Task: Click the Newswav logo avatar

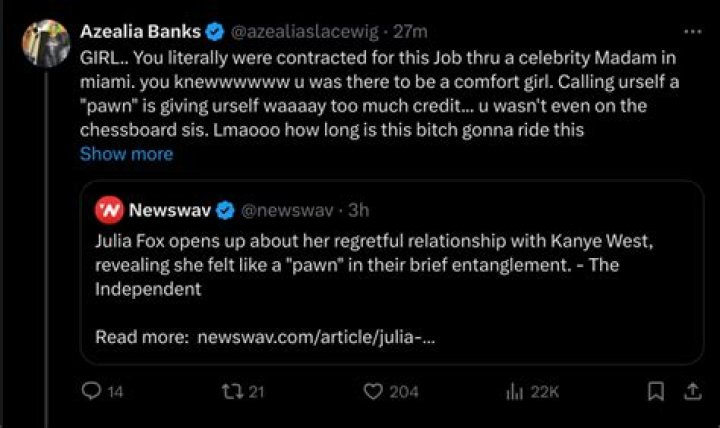Action: click(x=107, y=210)
